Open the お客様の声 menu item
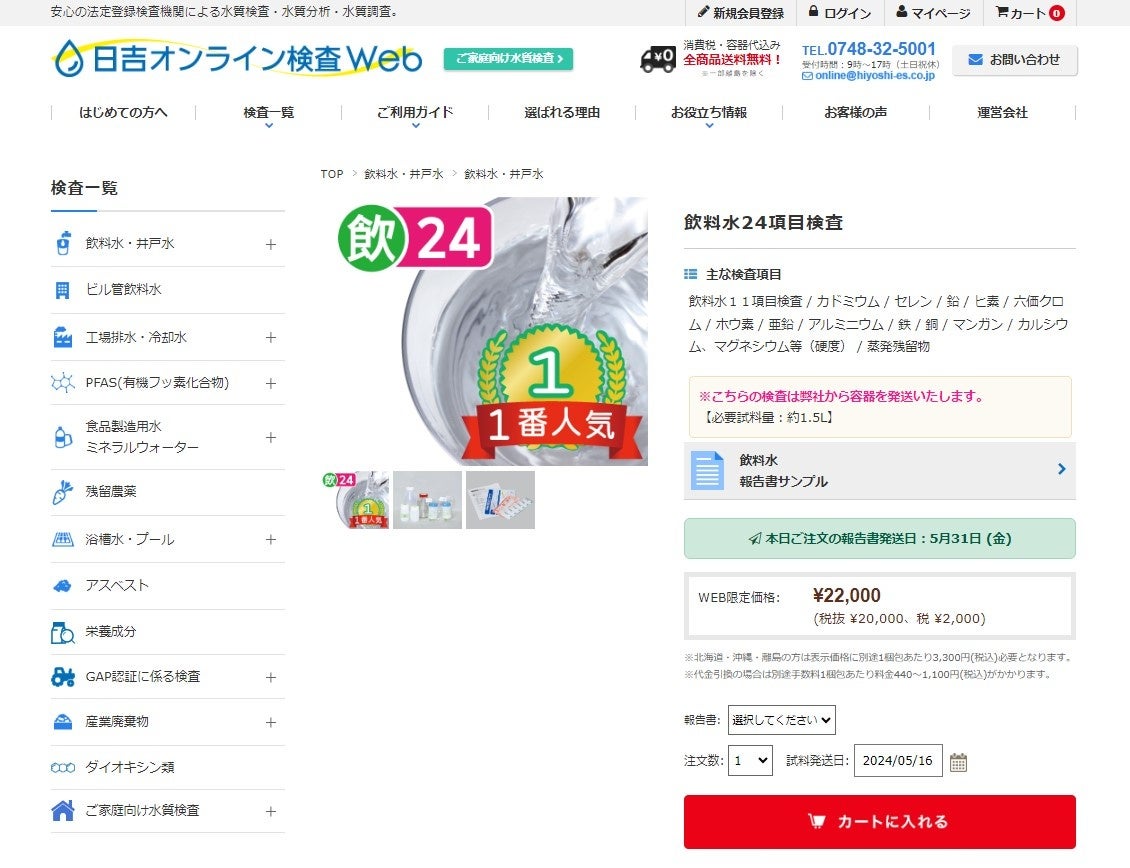The image size is (1130, 868). [x=855, y=112]
